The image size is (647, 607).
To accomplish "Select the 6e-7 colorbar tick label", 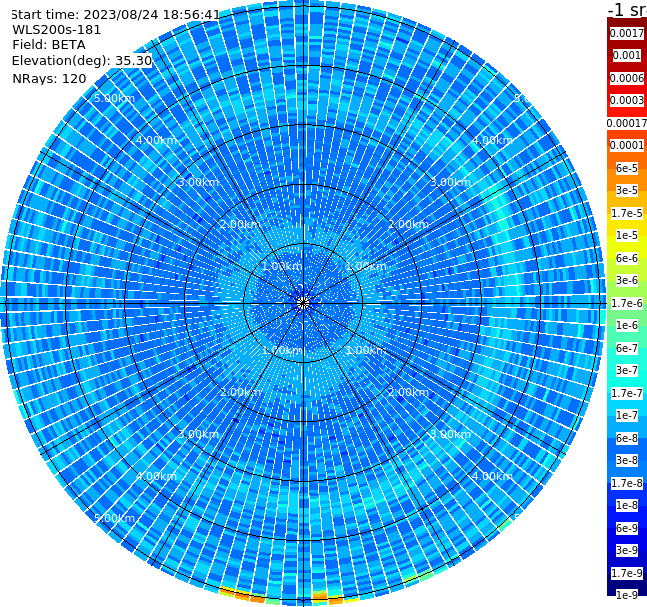I will (x=627, y=348).
